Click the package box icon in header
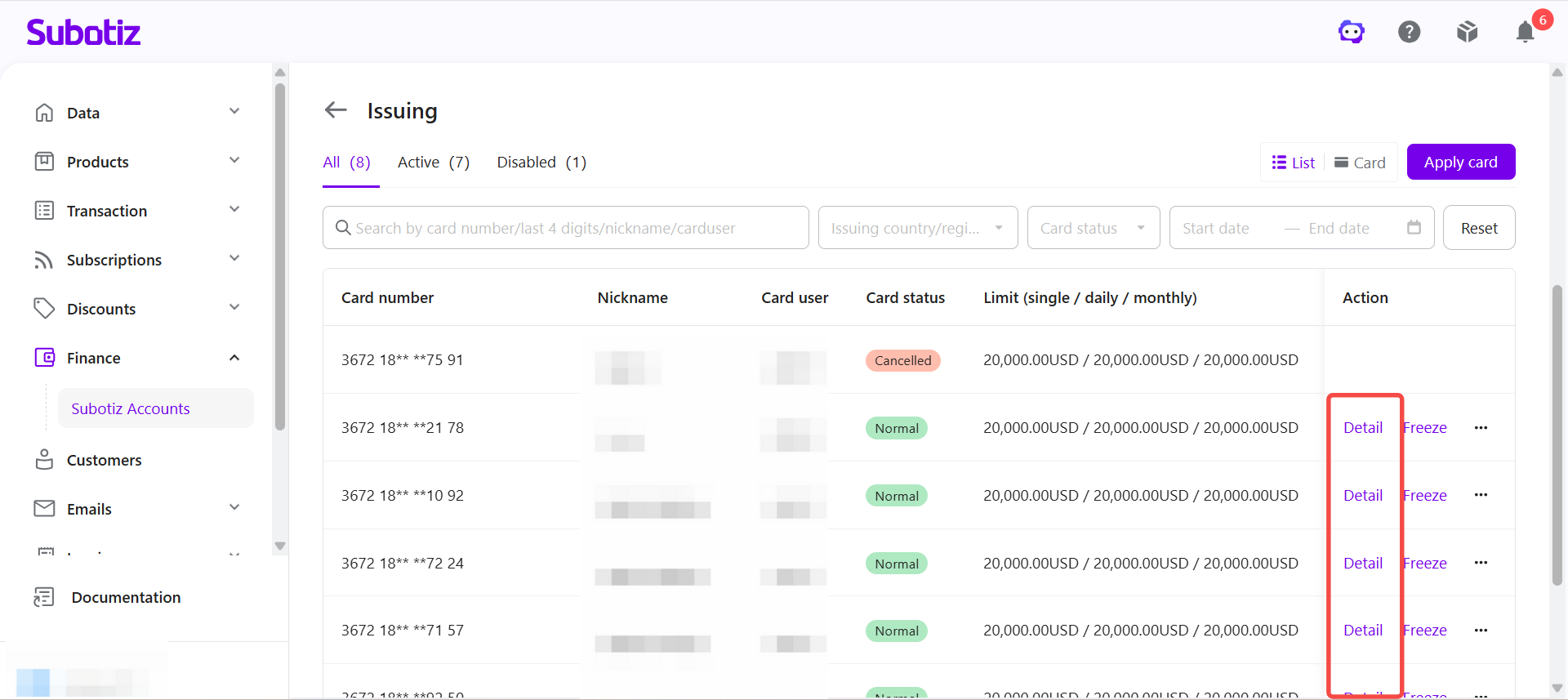Screen dimensions: 1568x700 tap(1468, 32)
